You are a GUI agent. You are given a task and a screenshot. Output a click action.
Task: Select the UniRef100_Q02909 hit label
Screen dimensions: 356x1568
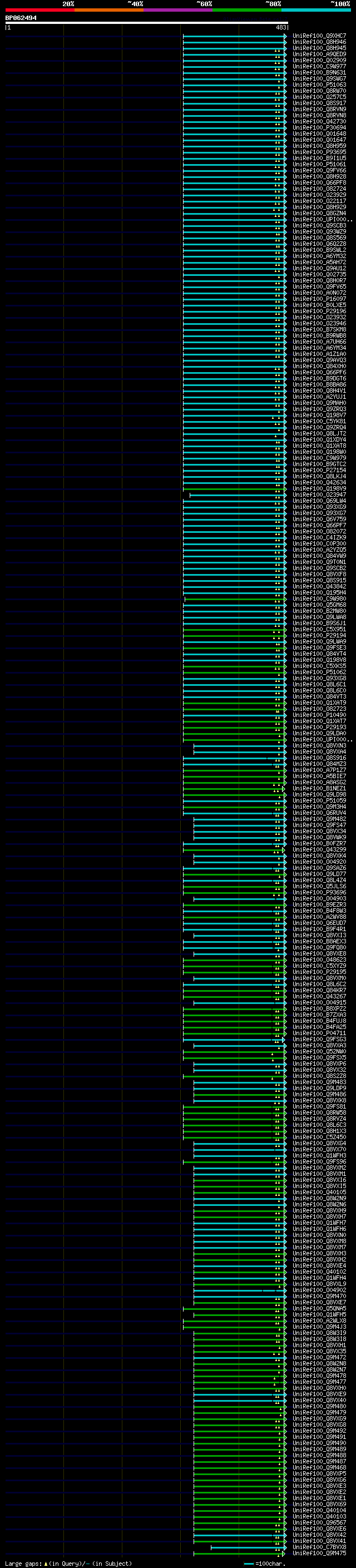click(319, 60)
